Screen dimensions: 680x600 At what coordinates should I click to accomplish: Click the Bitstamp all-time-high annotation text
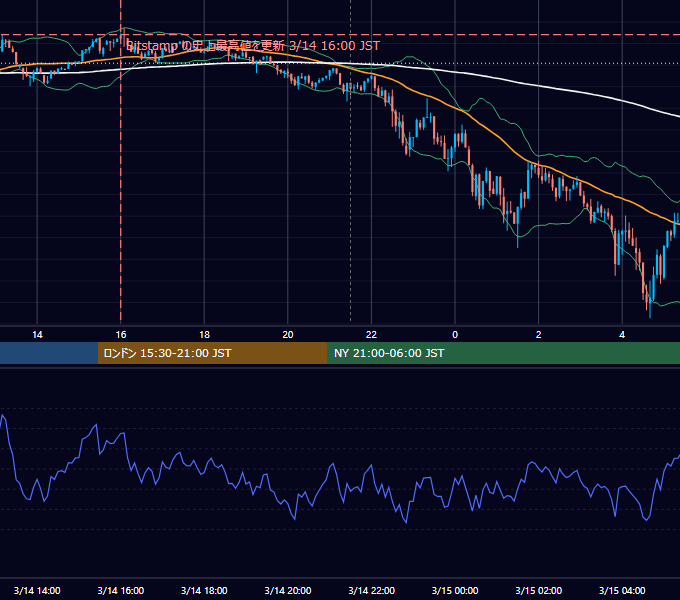tap(253, 46)
